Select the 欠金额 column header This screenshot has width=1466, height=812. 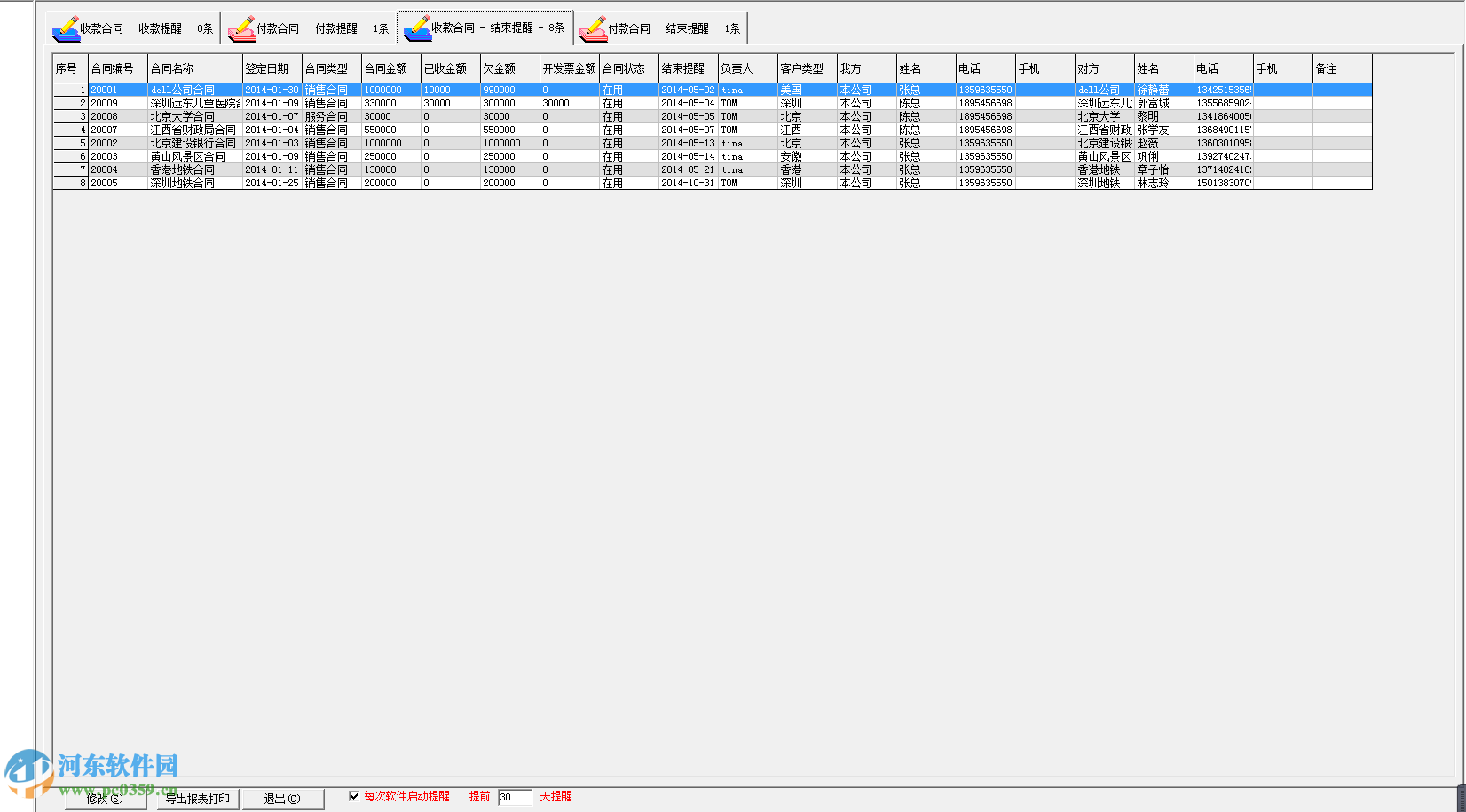coord(510,68)
